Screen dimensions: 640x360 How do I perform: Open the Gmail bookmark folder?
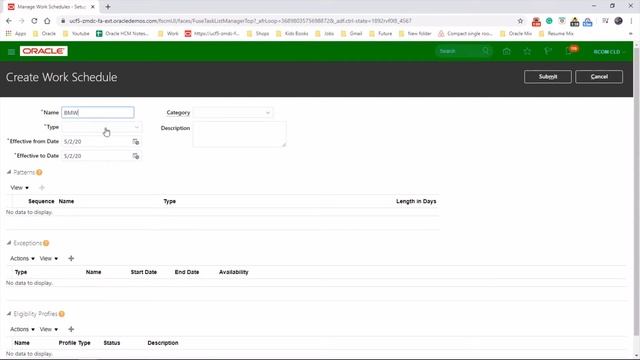pos(352,33)
